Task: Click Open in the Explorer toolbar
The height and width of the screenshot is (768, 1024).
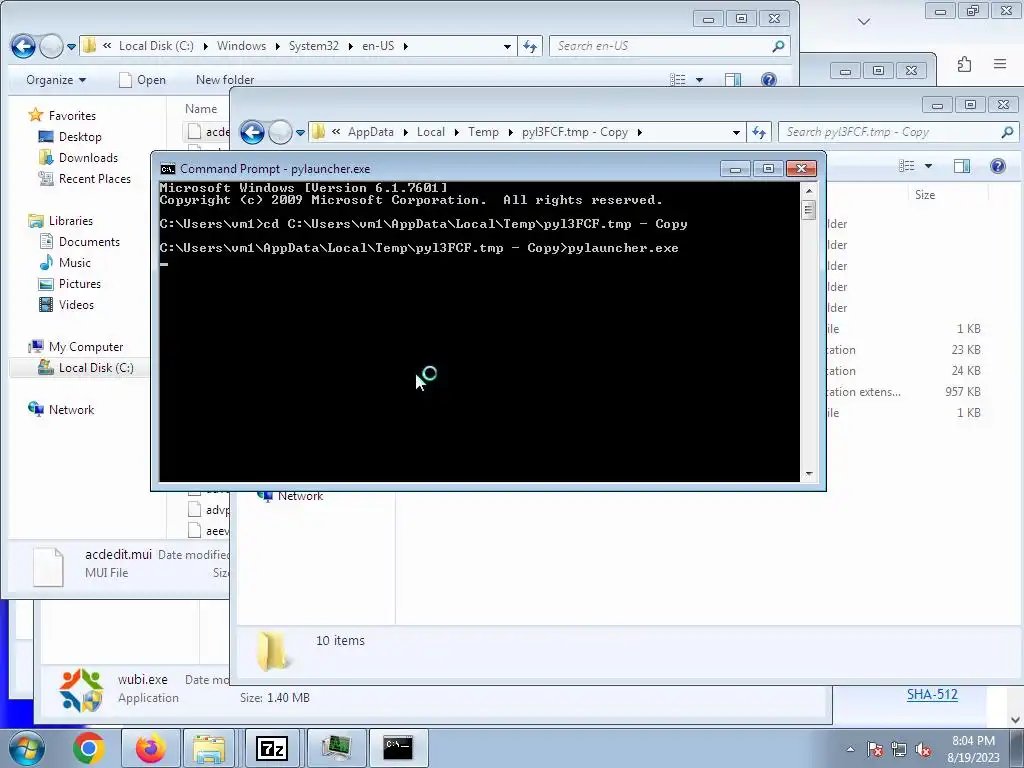Action: tap(143, 80)
